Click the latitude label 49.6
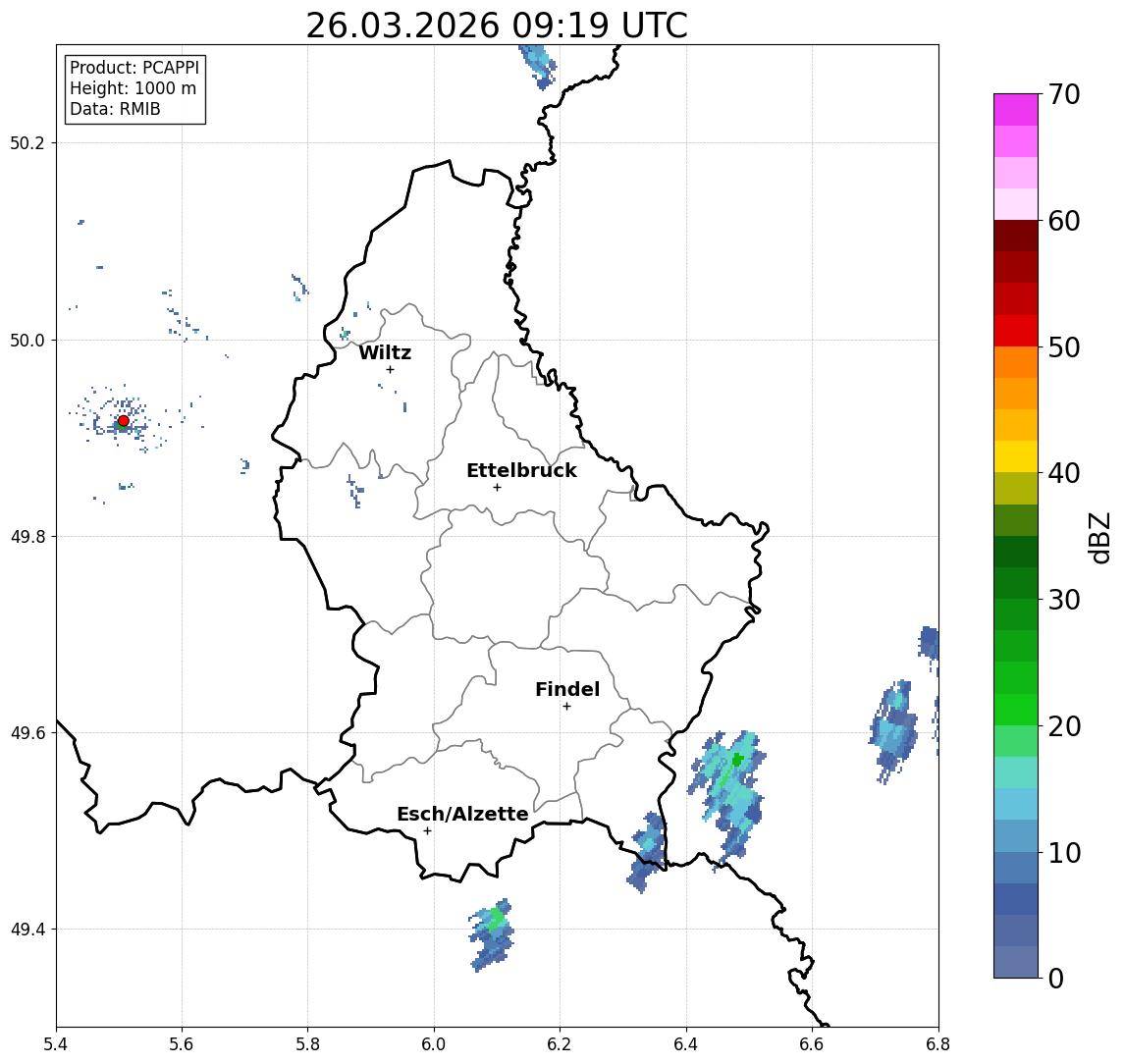This screenshot has width=1124, height=1064. click(x=27, y=733)
